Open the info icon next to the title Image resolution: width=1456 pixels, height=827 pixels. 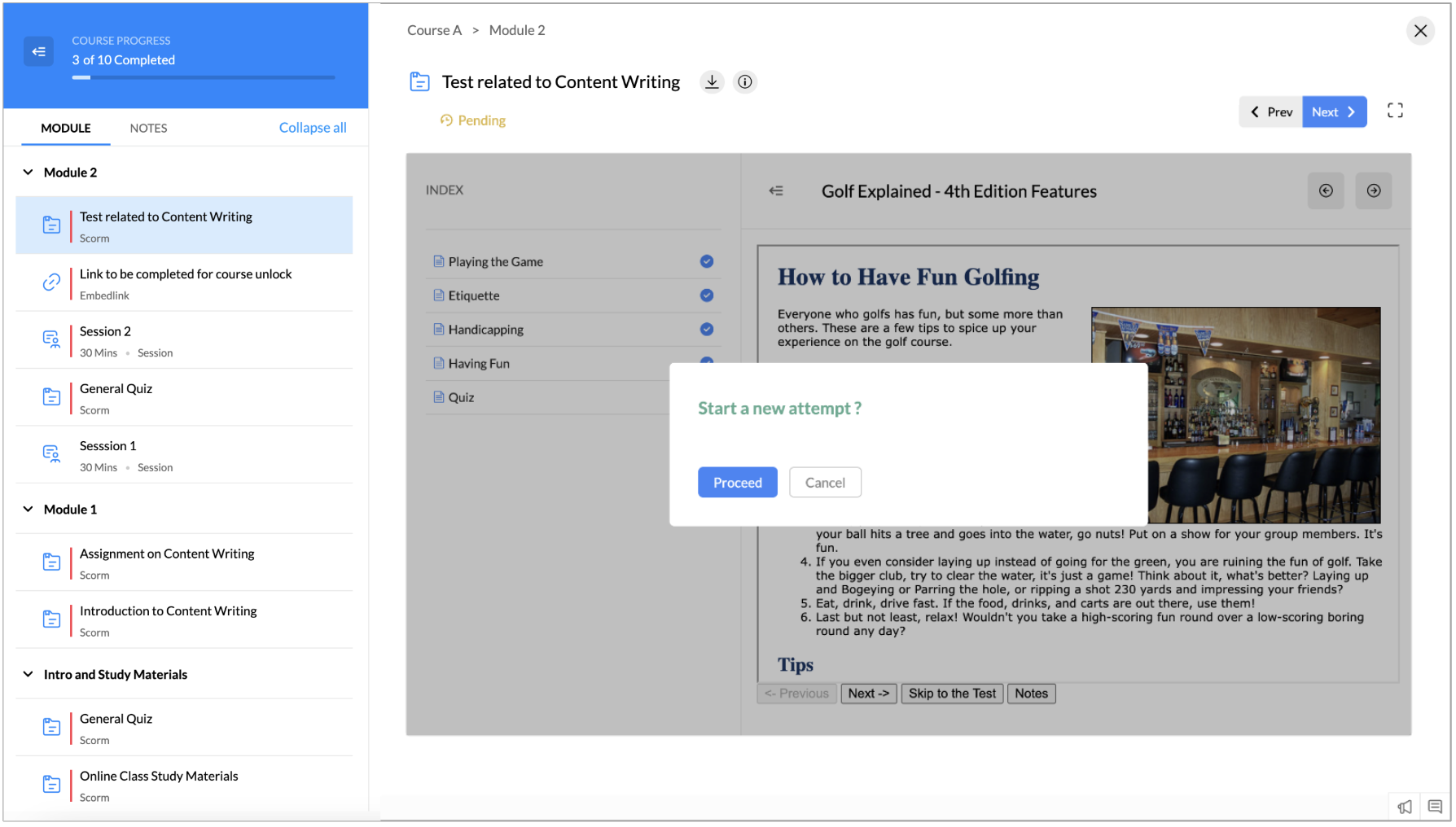(x=744, y=82)
